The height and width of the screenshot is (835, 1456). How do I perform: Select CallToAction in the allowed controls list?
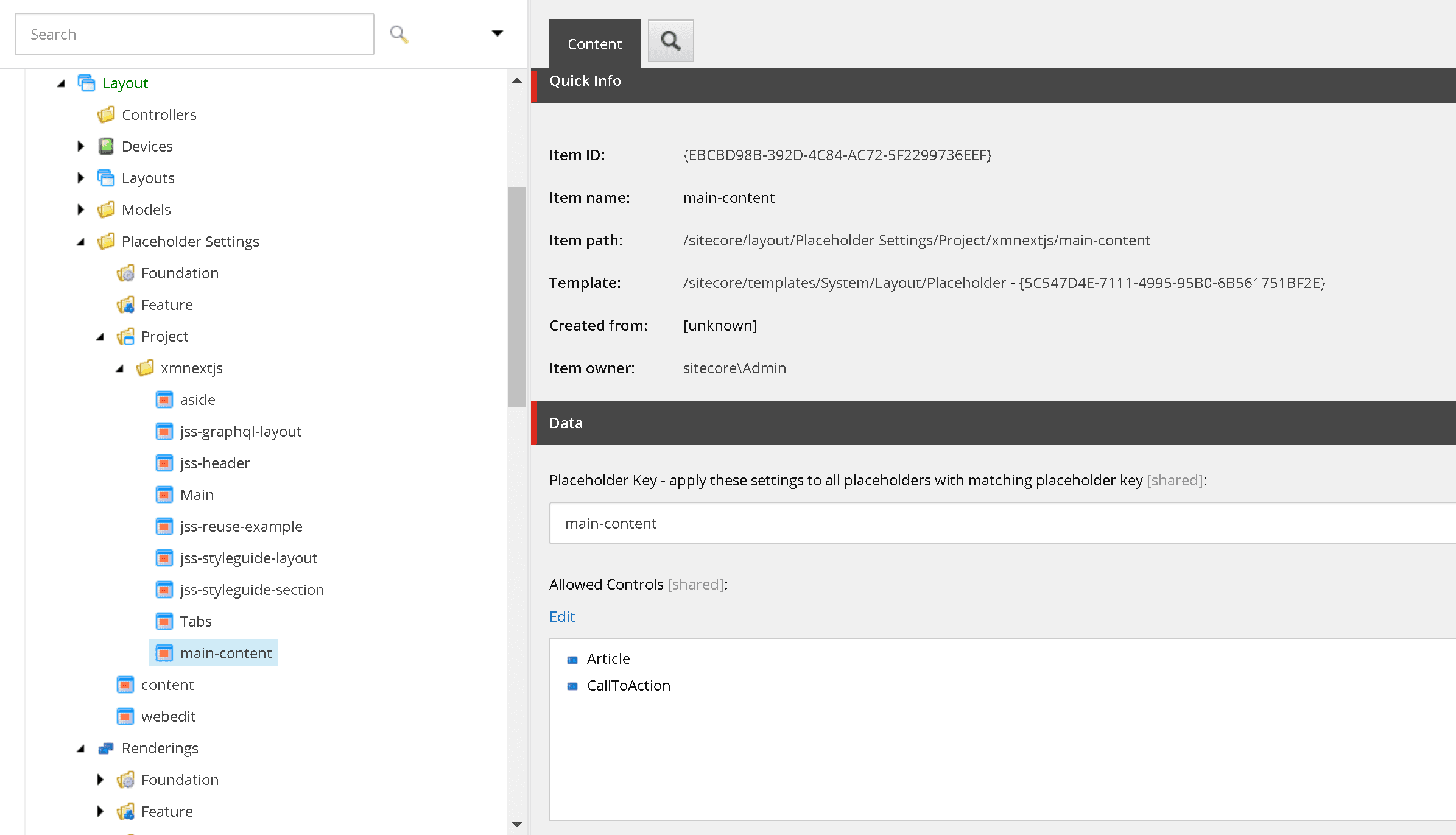pos(628,685)
